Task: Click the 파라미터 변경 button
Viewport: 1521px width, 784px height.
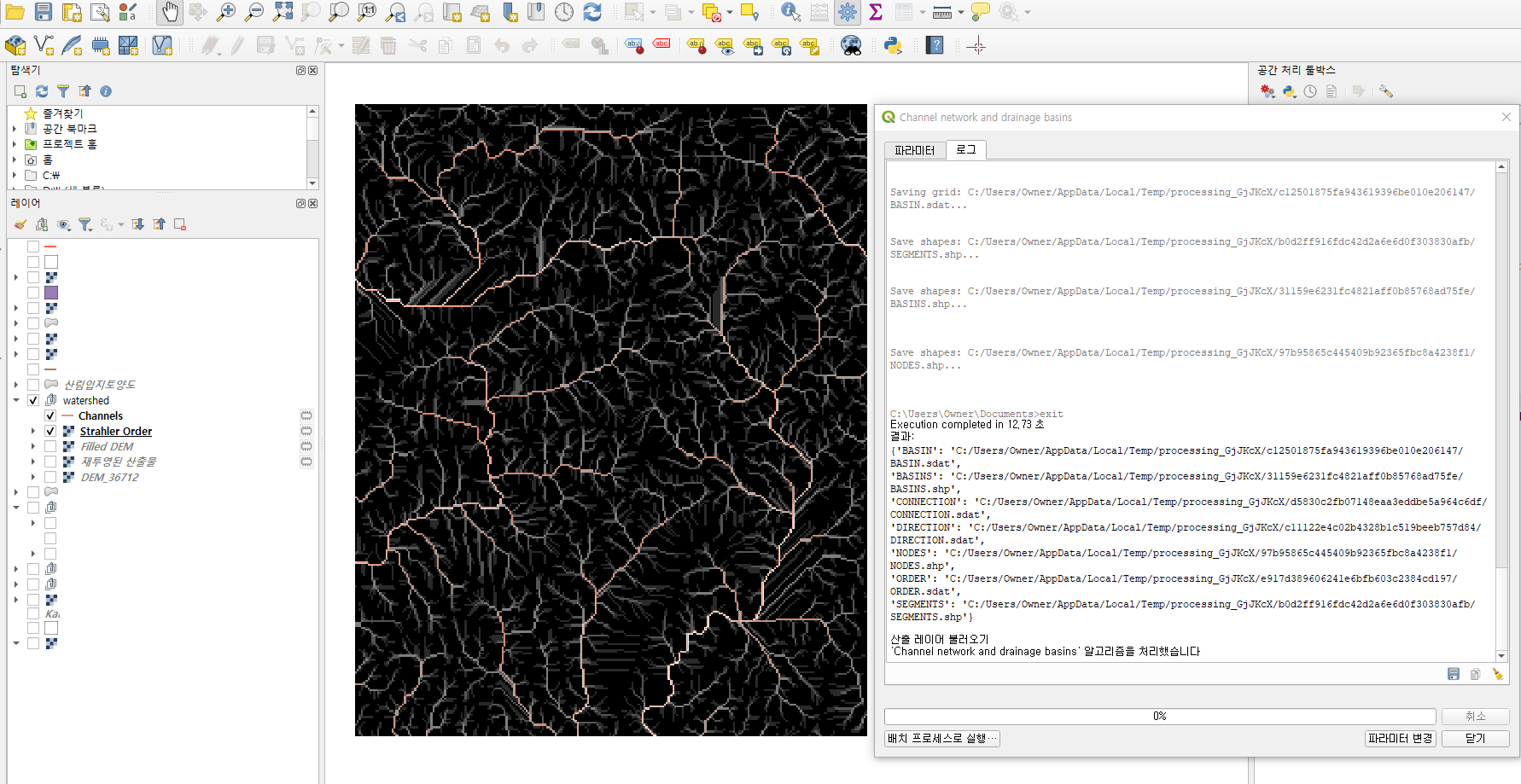Action: tap(1400, 739)
